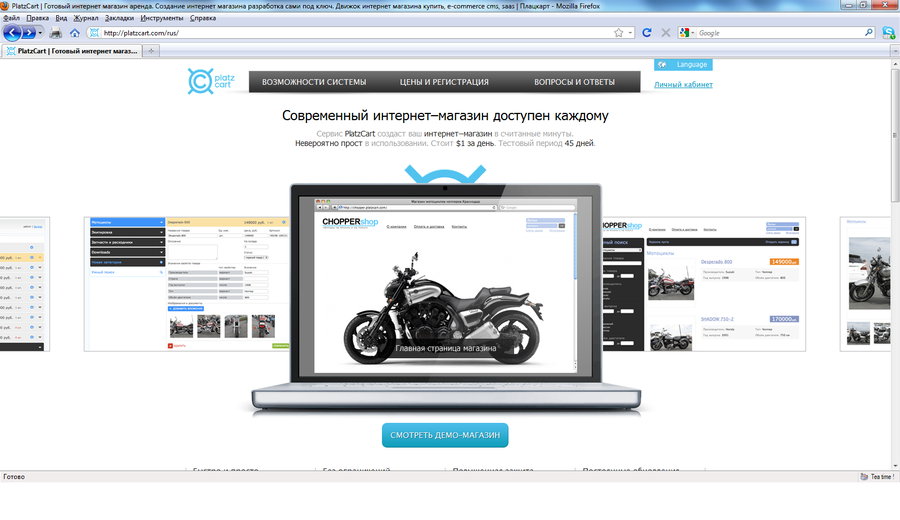This screenshot has height=520, width=900.
Task: Click the Личный кабинет link
Action: 683,85
